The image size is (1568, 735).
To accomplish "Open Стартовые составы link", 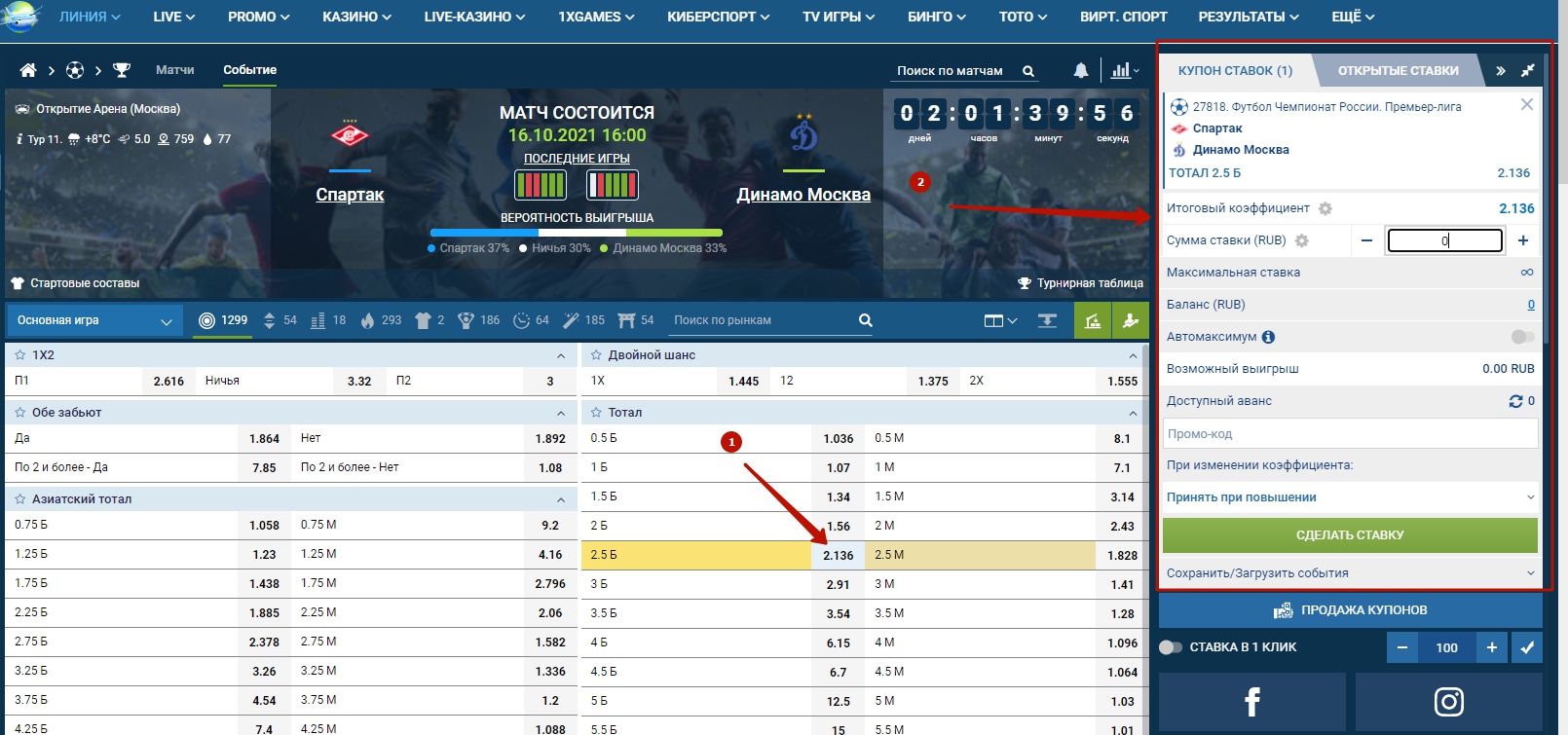I will [x=75, y=283].
